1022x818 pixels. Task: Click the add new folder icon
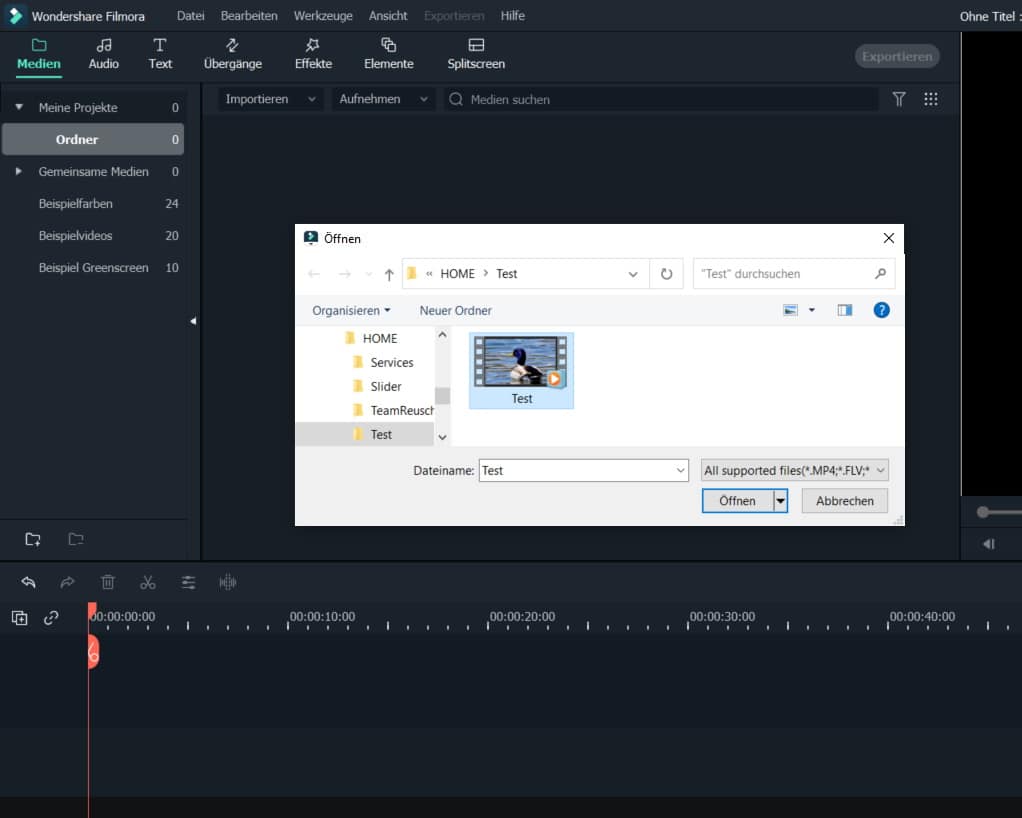point(33,540)
